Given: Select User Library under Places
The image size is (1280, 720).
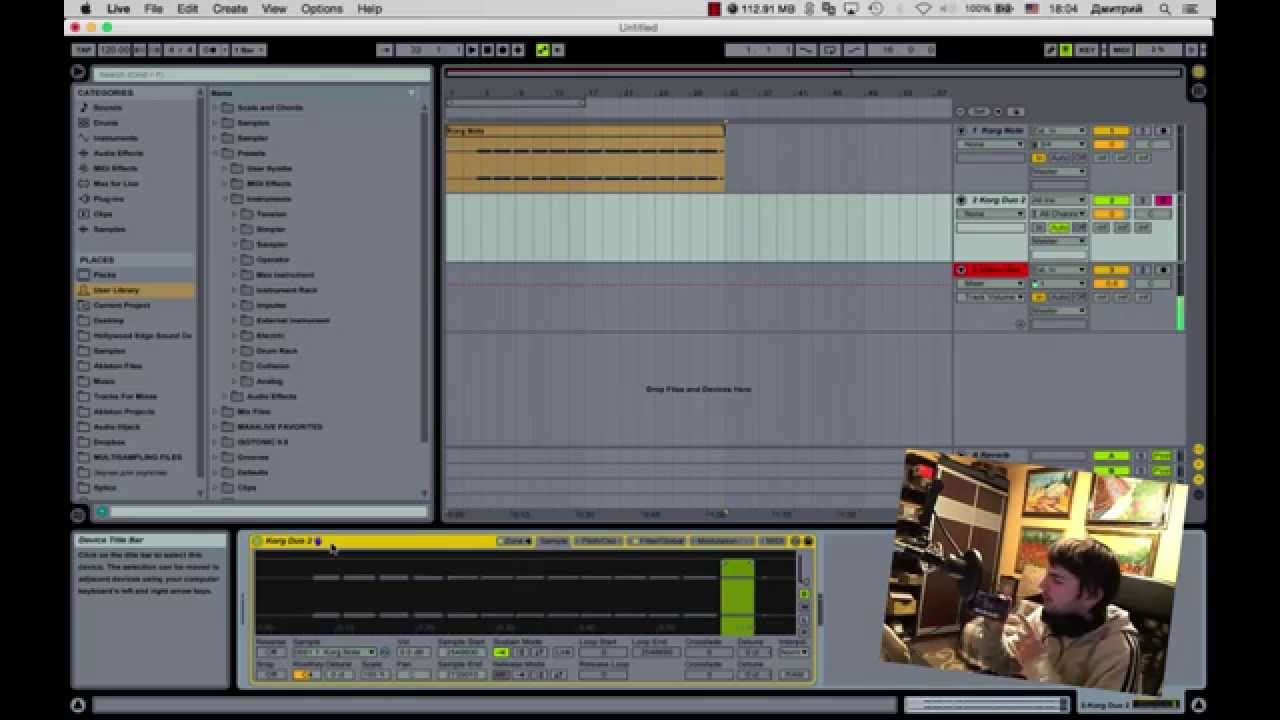Looking at the screenshot, I should (x=116, y=290).
